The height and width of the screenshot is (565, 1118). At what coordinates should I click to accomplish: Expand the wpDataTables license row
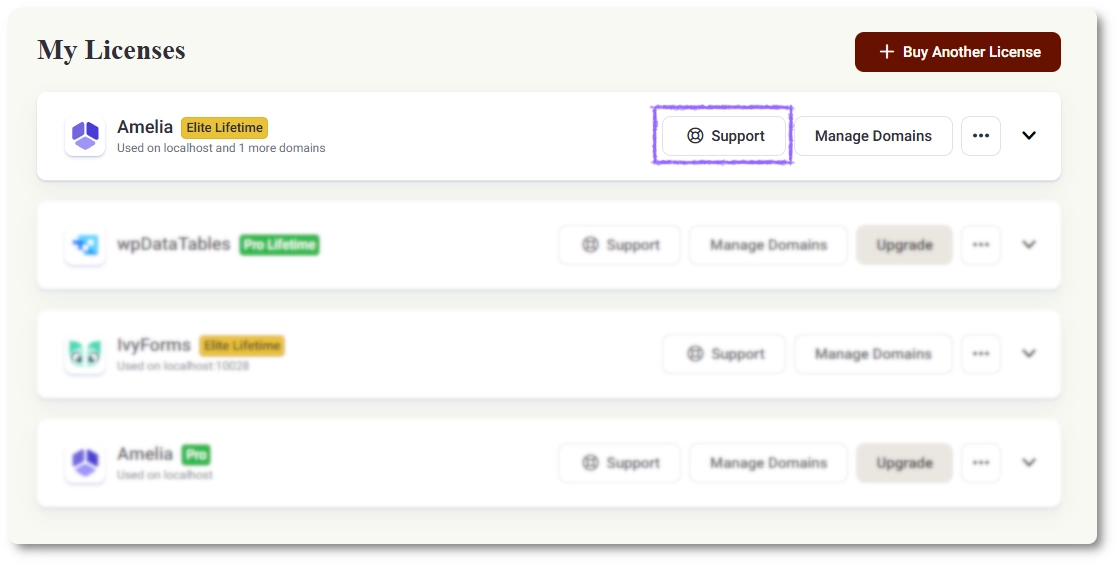(1029, 245)
